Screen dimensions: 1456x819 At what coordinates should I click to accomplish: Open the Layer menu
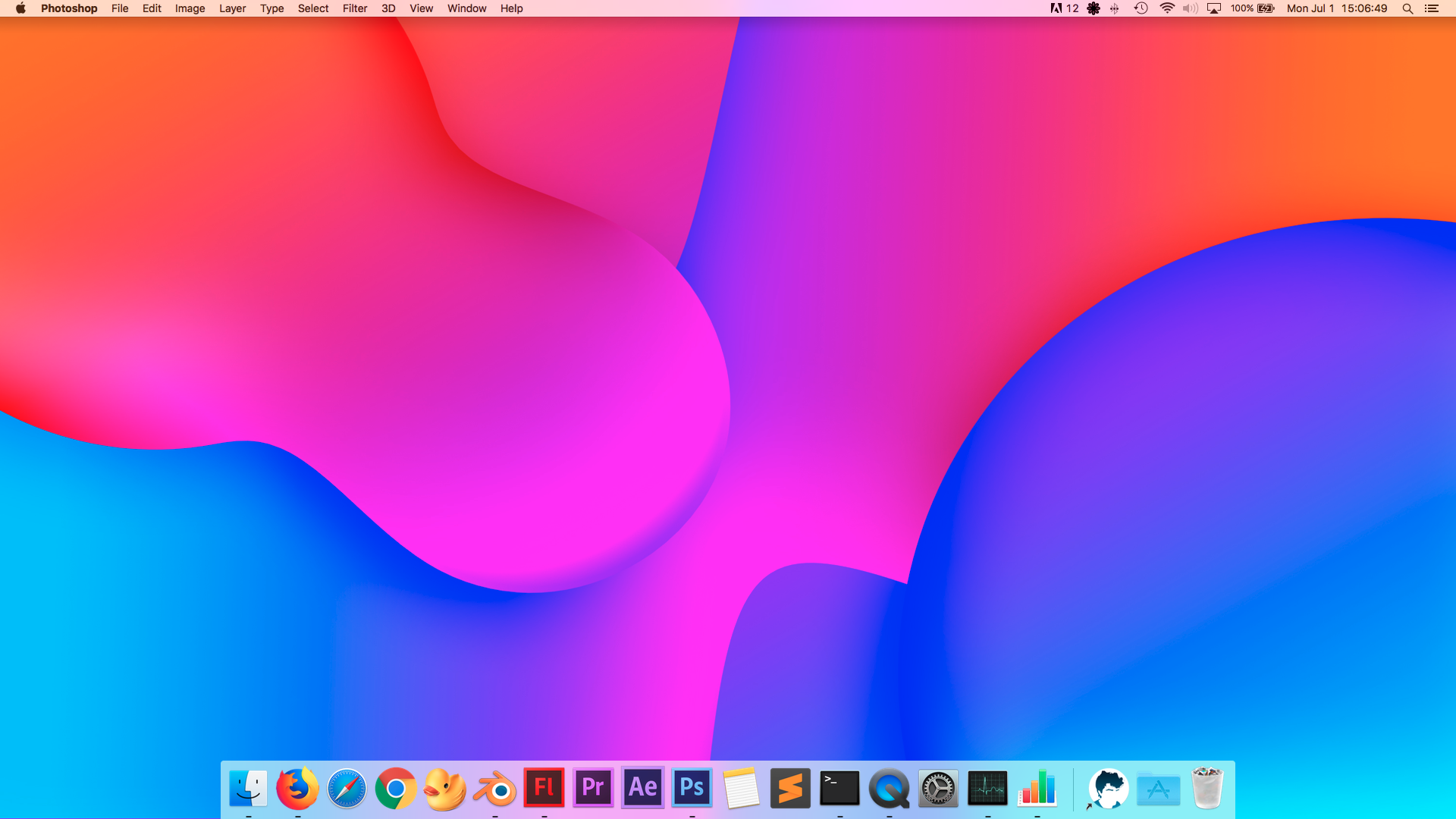[232, 8]
